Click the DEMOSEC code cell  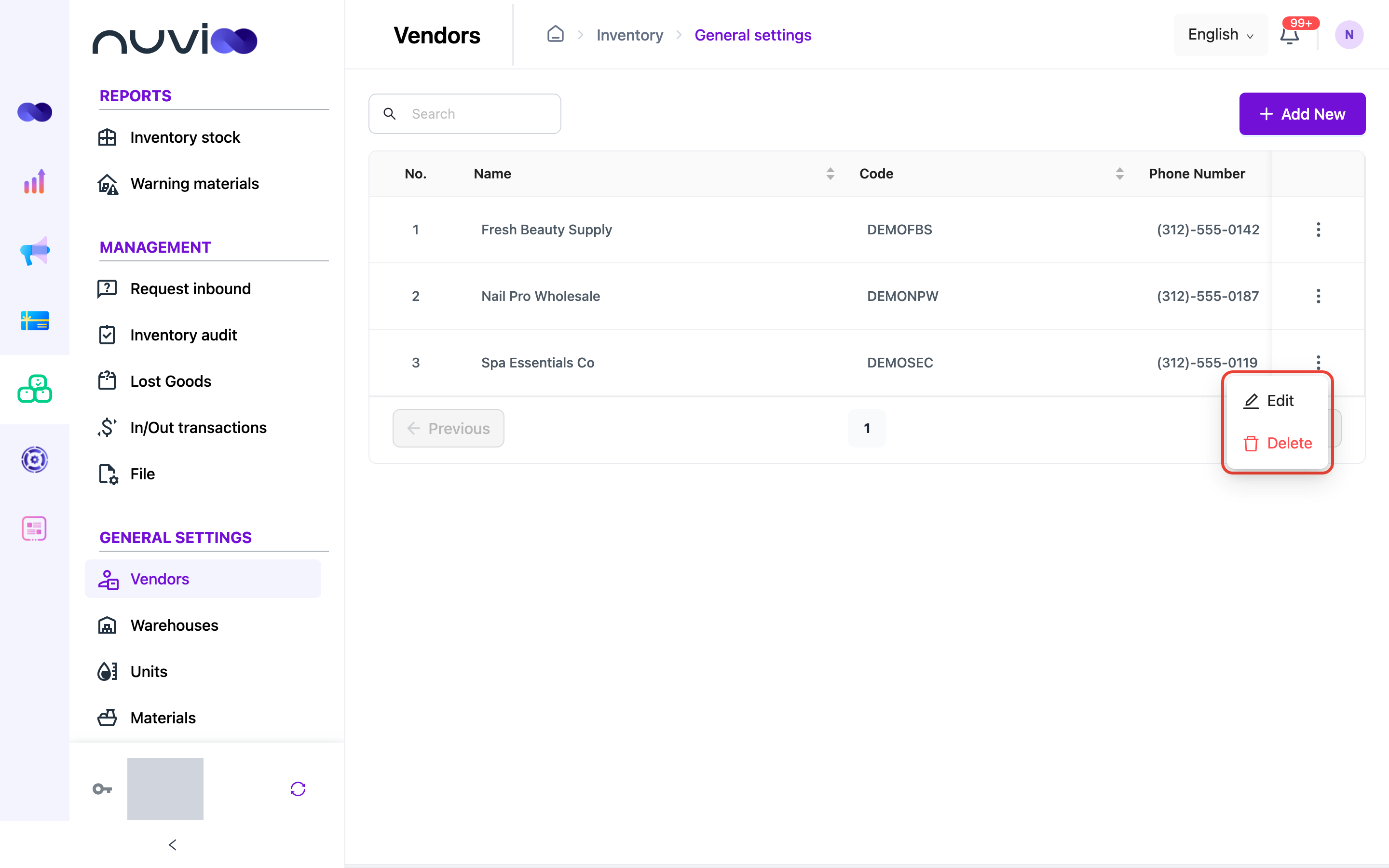[899, 363]
